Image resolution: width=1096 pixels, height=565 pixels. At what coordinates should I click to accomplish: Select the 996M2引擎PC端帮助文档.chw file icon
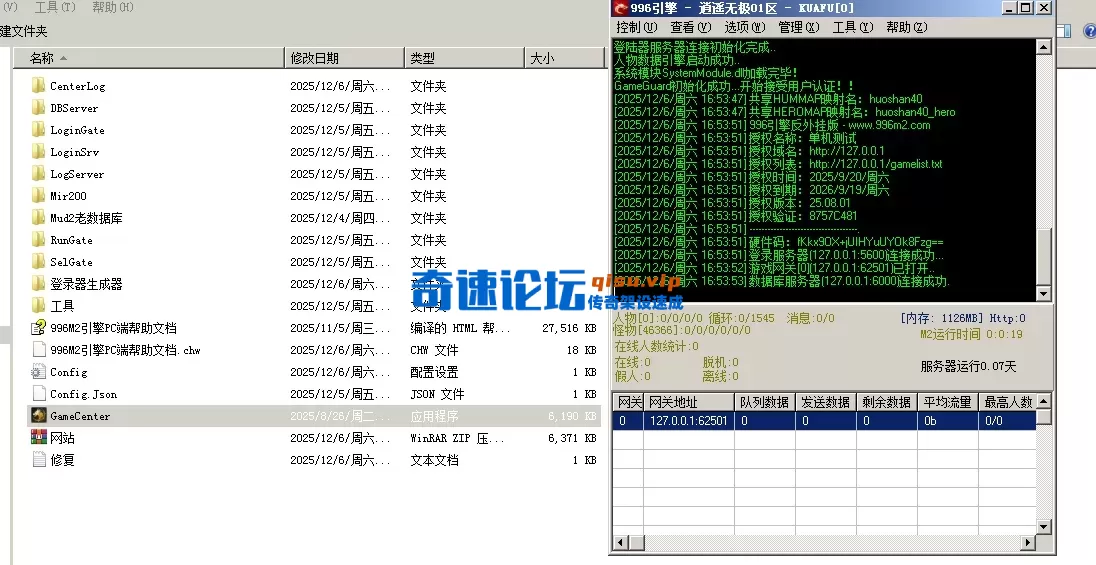click(x=38, y=350)
